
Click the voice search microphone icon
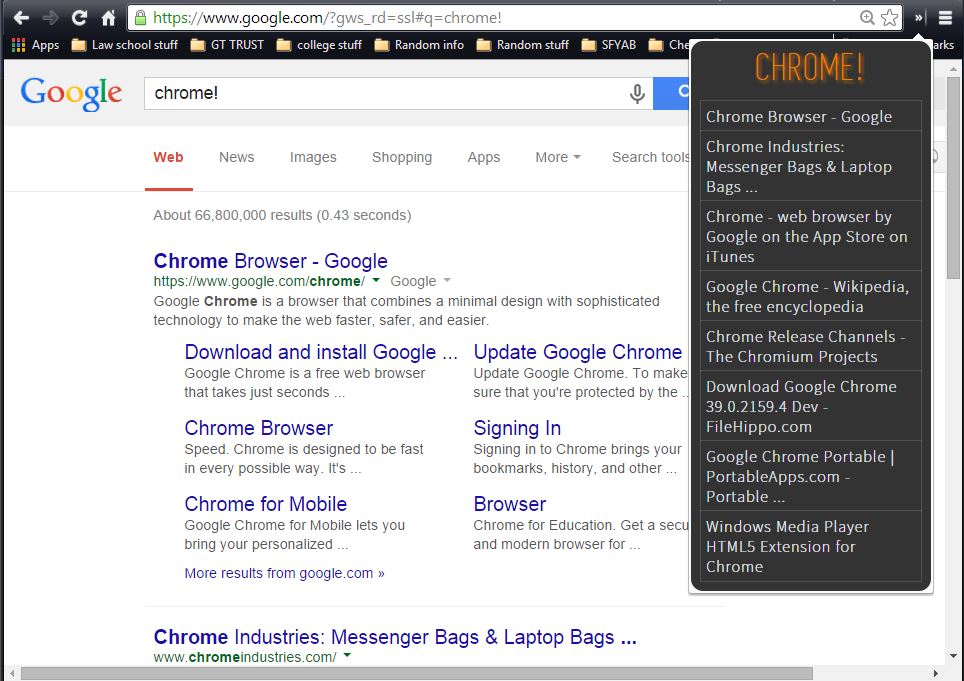[638, 93]
